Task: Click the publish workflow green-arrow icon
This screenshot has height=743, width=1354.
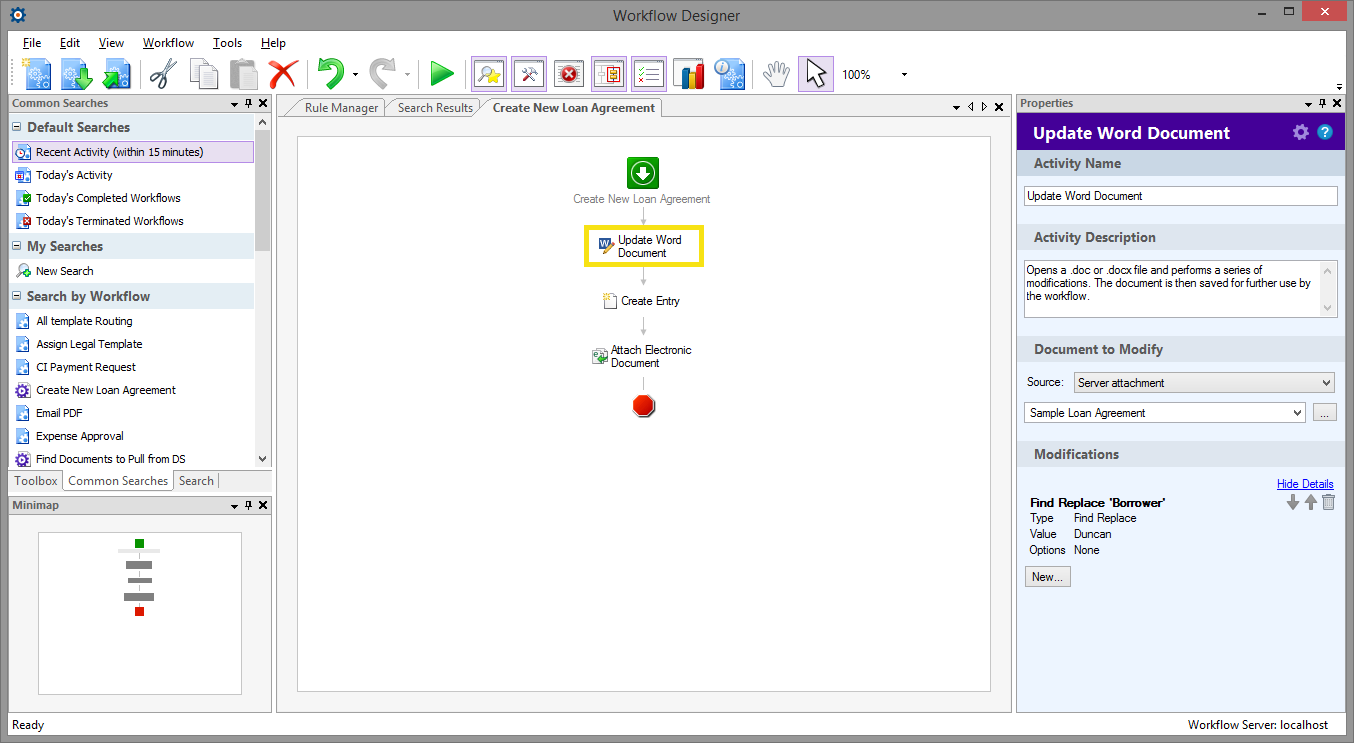Action: click(117, 74)
